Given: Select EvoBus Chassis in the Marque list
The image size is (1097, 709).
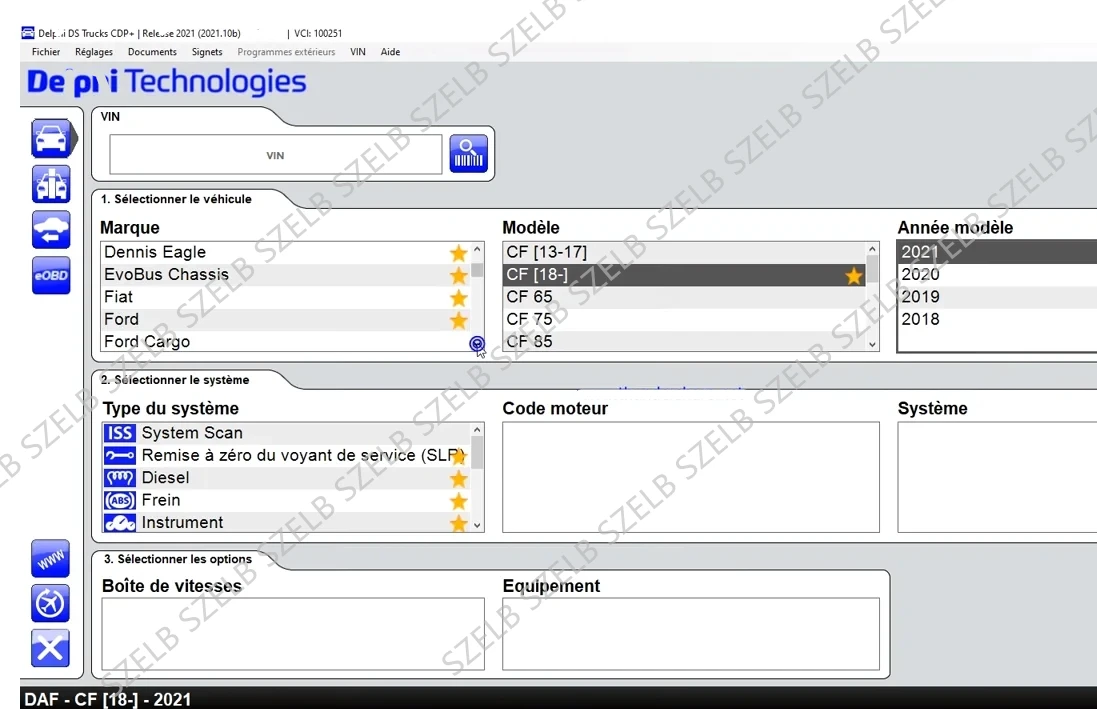Looking at the screenshot, I should (x=285, y=275).
